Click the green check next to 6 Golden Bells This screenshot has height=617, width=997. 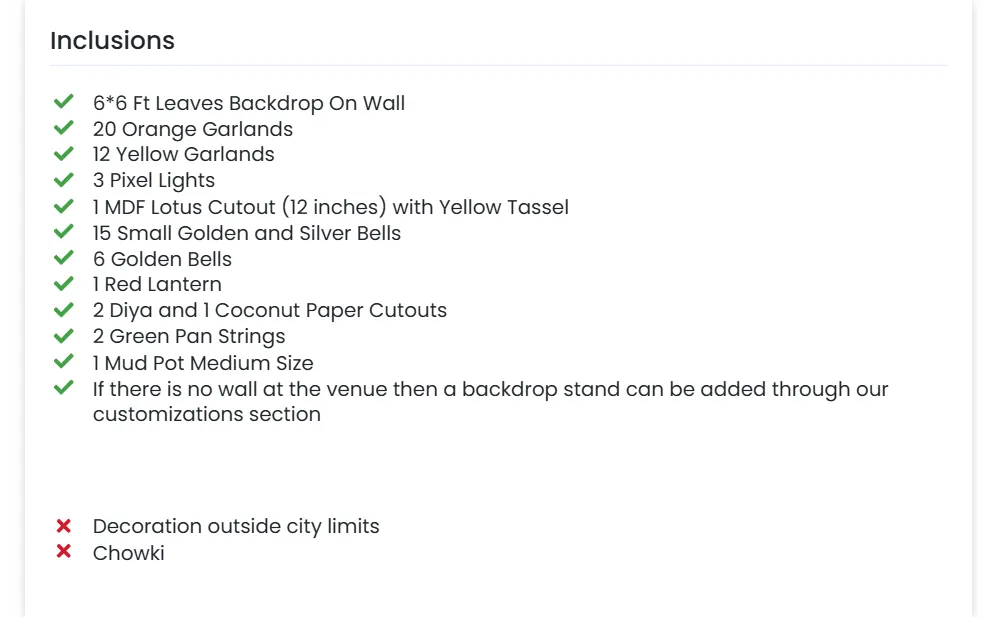point(64,258)
